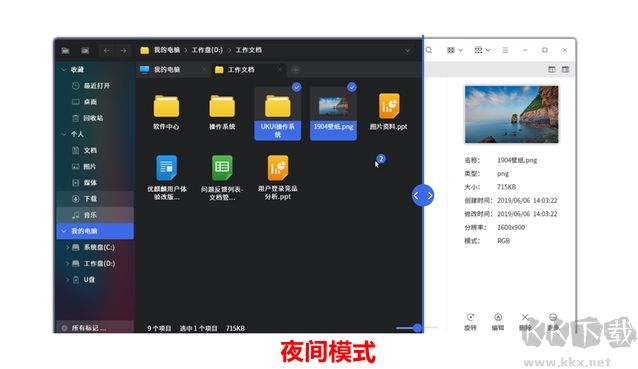Image resolution: width=638 pixels, height=369 pixels.
Task: Click the blue day-night comparison handle
Action: [x=423, y=196]
